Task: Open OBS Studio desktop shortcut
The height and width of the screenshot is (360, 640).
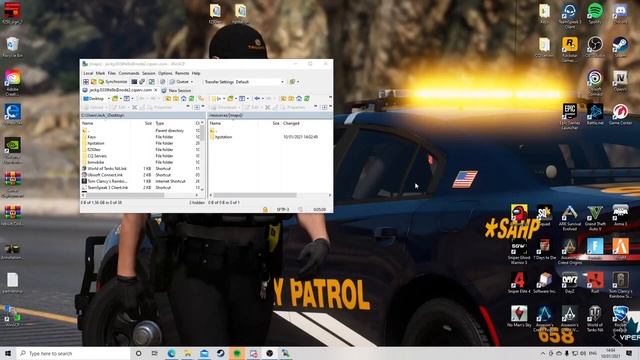Action: [x=595, y=47]
